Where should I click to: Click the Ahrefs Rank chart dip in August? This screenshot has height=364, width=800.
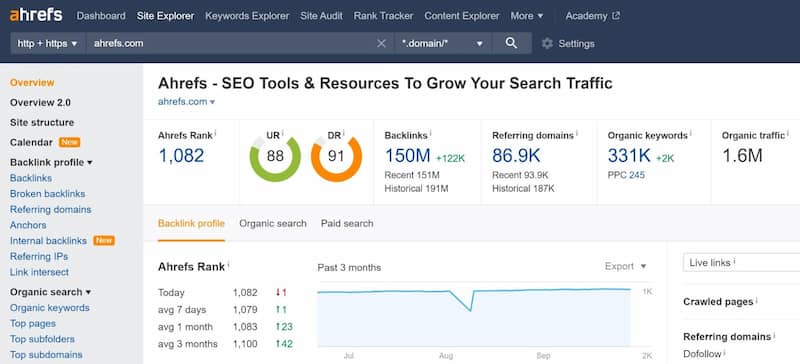(x=470, y=309)
